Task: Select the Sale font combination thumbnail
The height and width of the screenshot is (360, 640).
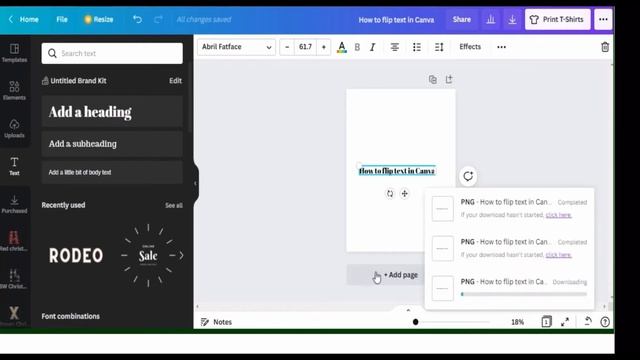Action: click(148, 256)
